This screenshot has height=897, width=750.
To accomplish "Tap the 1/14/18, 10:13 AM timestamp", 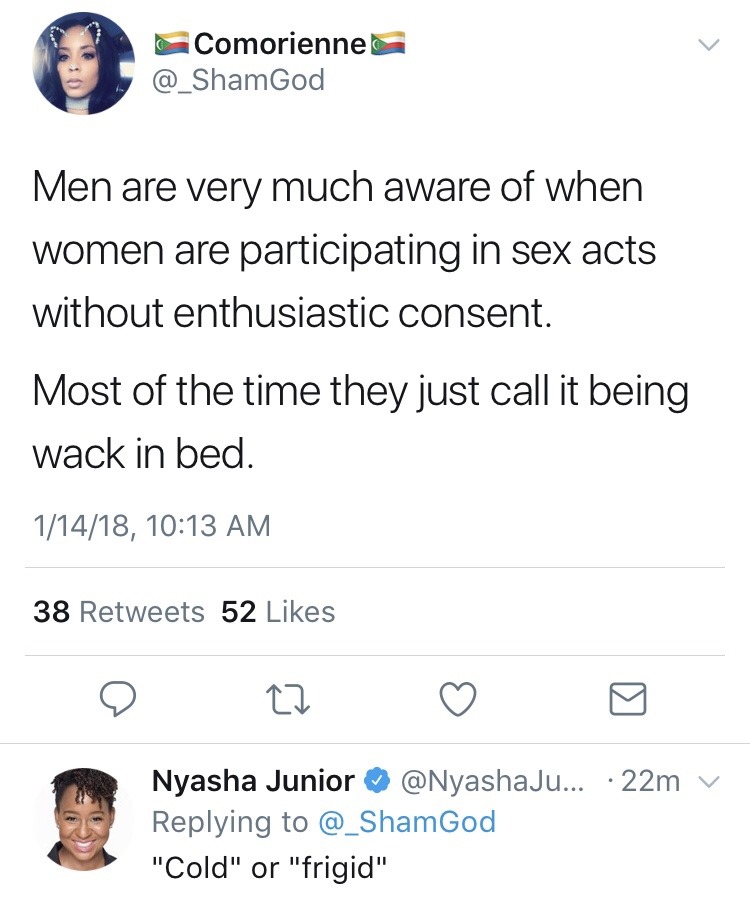I will pyautogui.click(x=151, y=525).
